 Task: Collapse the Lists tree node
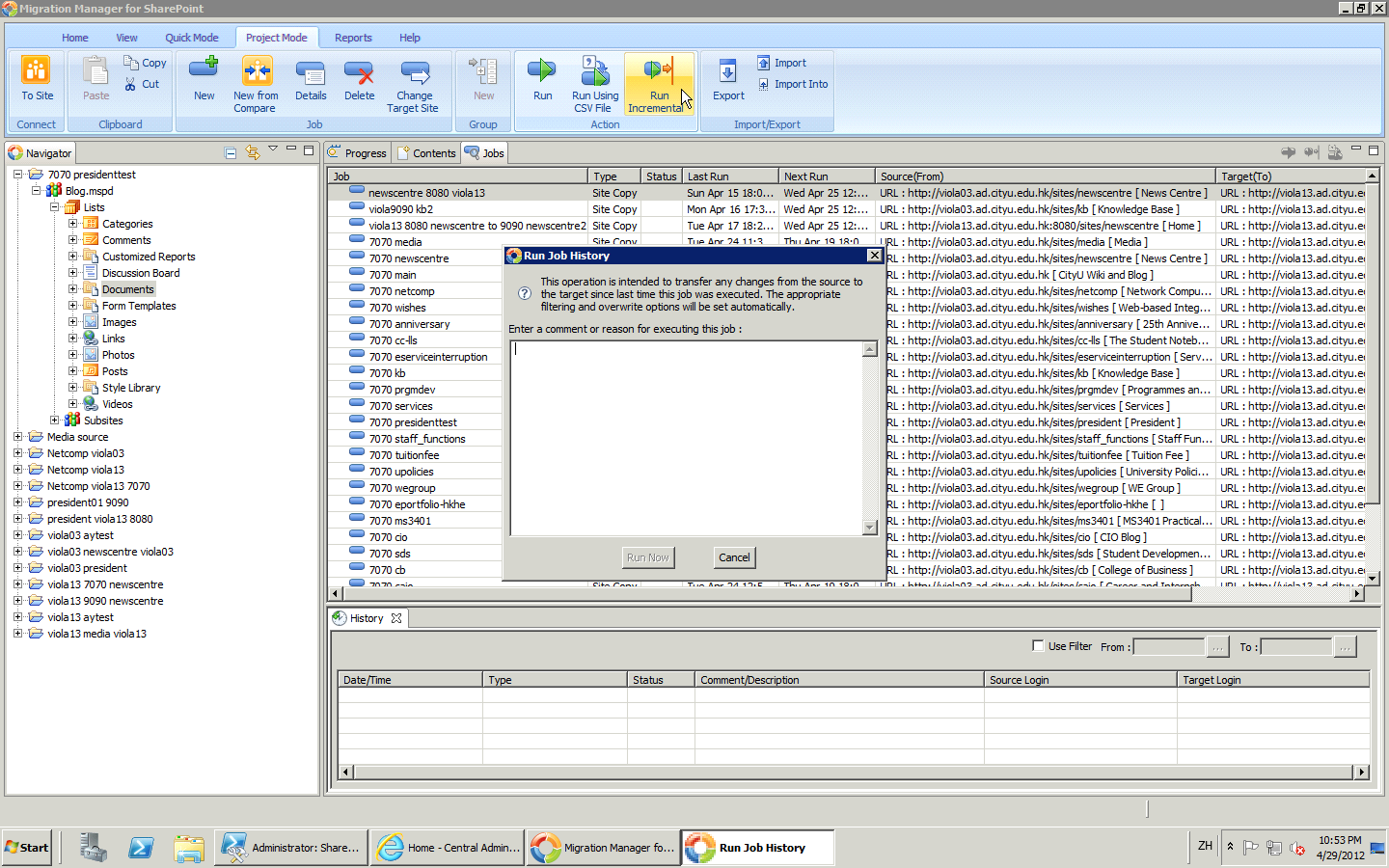point(54,207)
